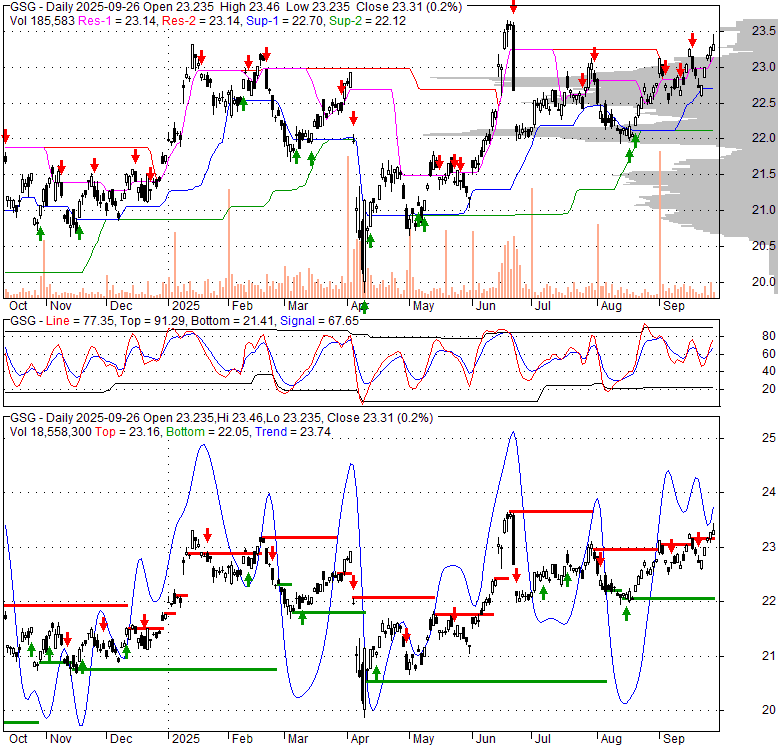780x745 pixels.
Task: Click the Jul label on the bottom chart time axis
Action: point(542,738)
